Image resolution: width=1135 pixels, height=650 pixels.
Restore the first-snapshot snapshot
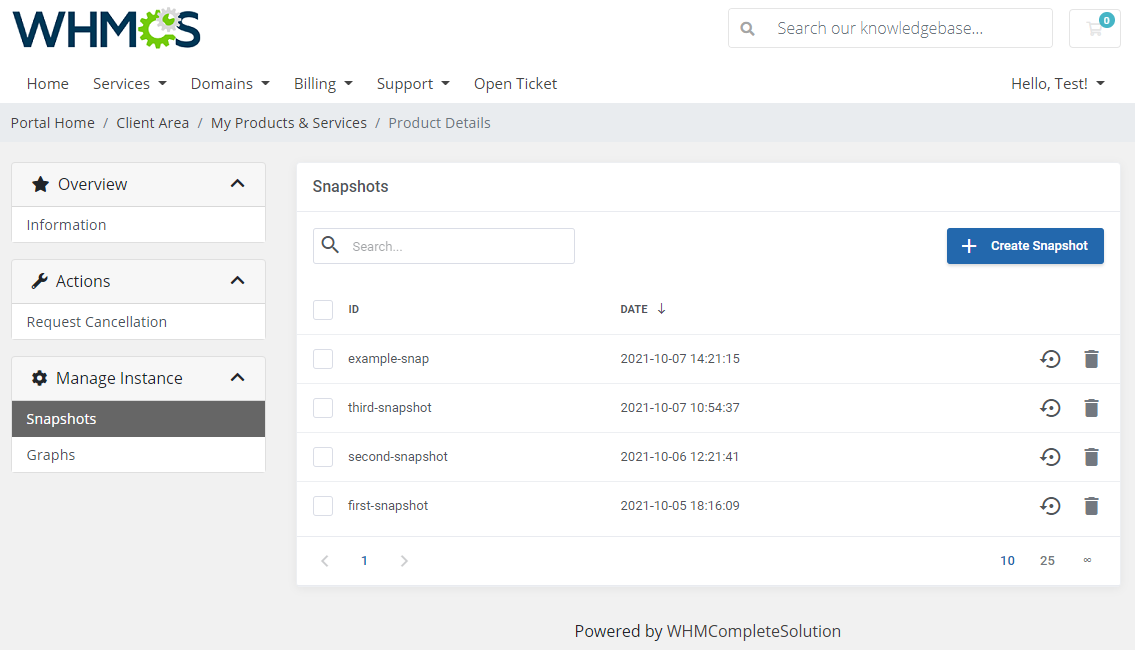(1050, 505)
